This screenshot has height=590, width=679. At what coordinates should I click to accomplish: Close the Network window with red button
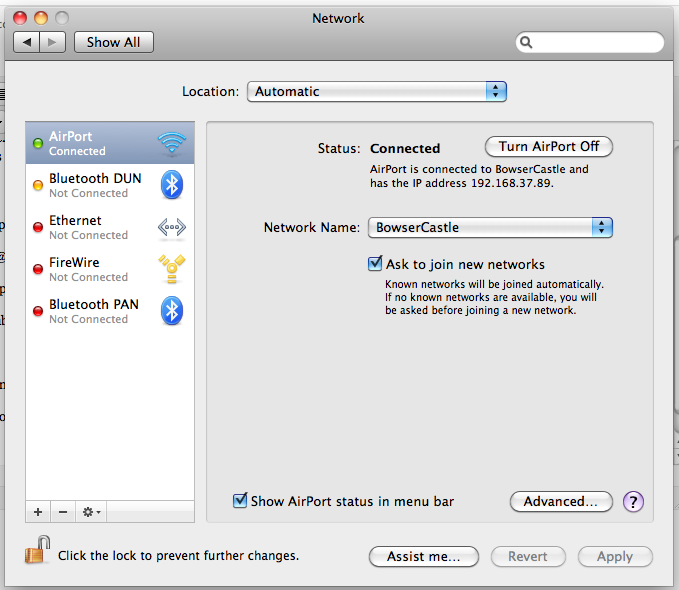point(20,18)
